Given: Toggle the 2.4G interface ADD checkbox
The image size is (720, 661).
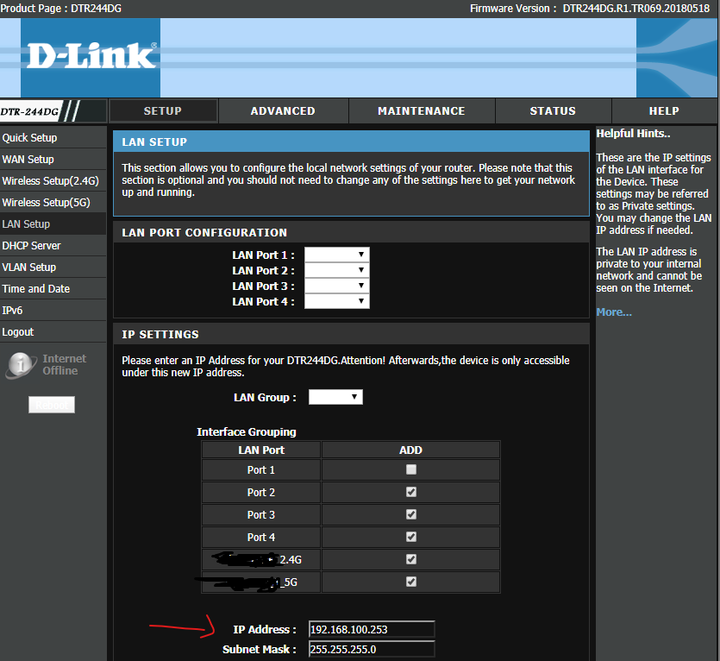Looking at the screenshot, I should tap(411, 560).
